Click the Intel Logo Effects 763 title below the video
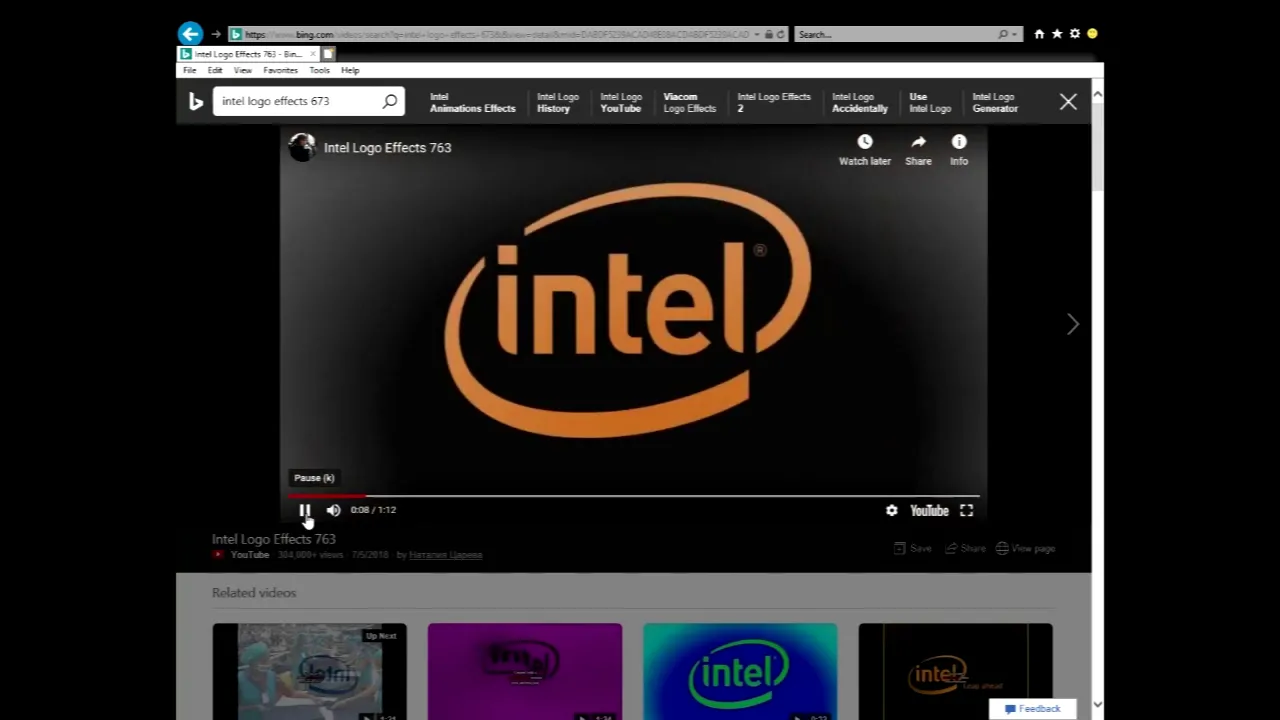The image size is (1280, 720). pyautogui.click(x=273, y=539)
